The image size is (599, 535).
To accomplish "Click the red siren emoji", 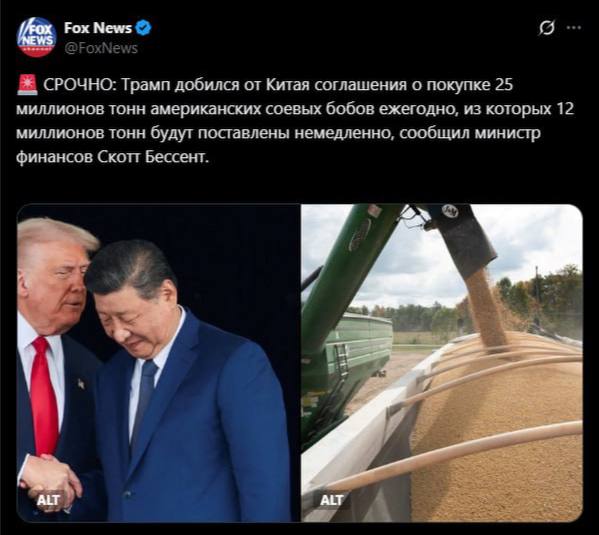I will click(28, 84).
